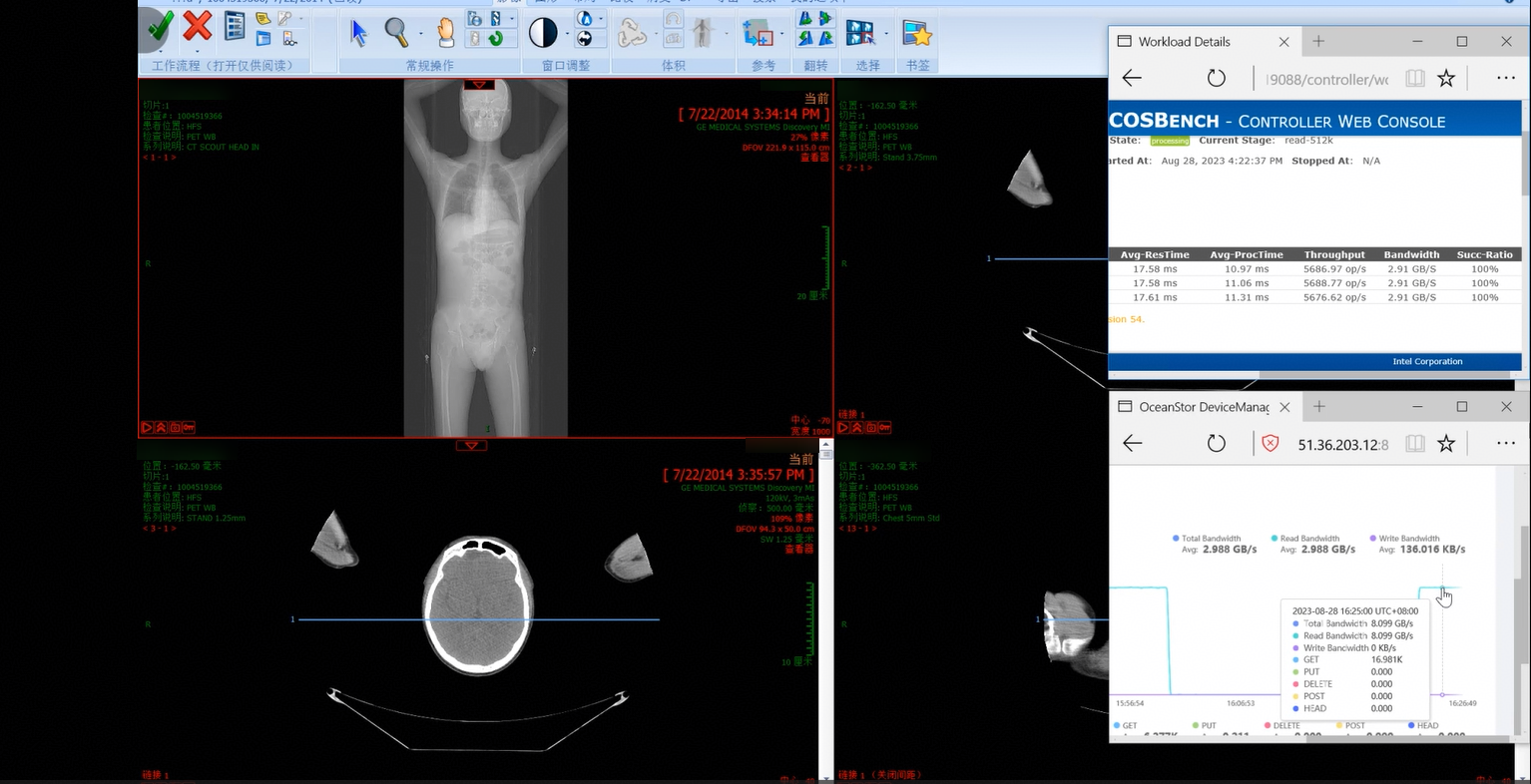The width and height of the screenshot is (1531, 784).
Task: Refresh the OceanStor DeviceManager page
Action: [1216, 443]
